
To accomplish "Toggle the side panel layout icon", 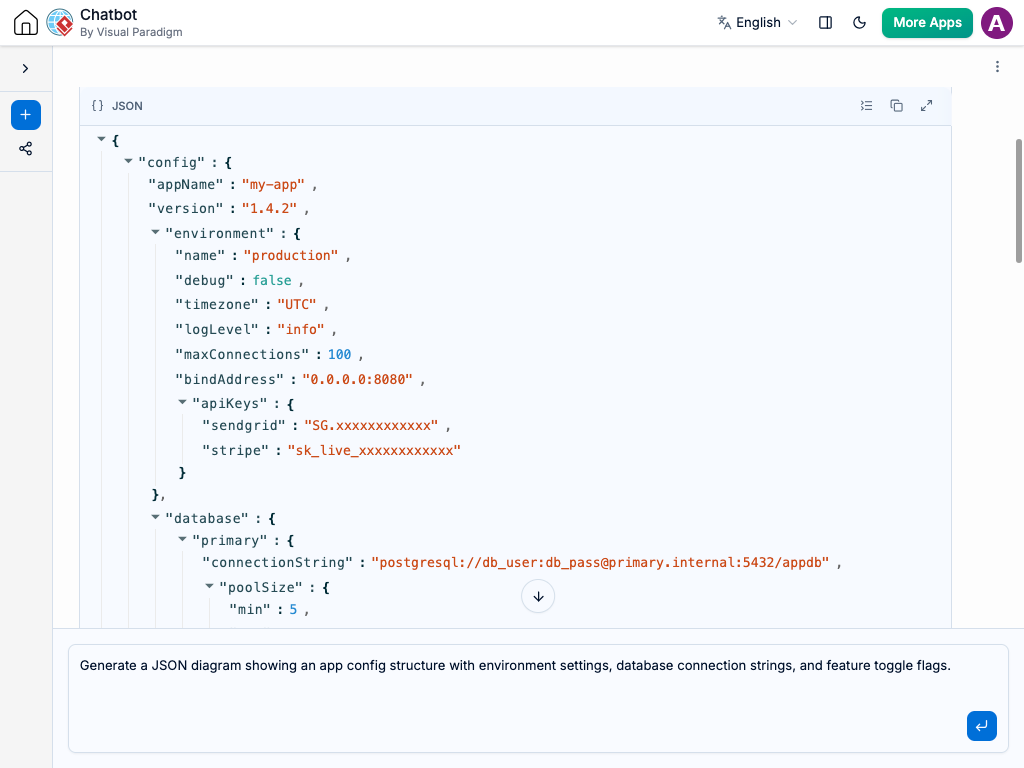I will pyautogui.click(x=825, y=23).
